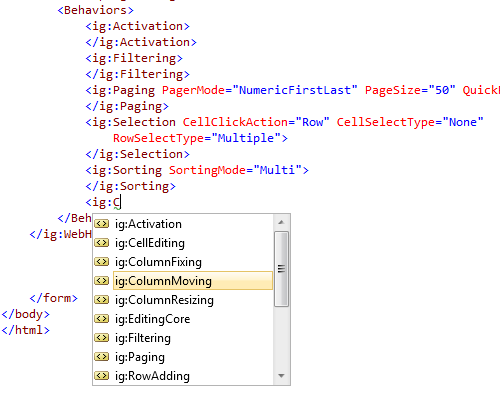
Task: Click the IntelliSense list scroll down arrow
Action: click(281, 376)
